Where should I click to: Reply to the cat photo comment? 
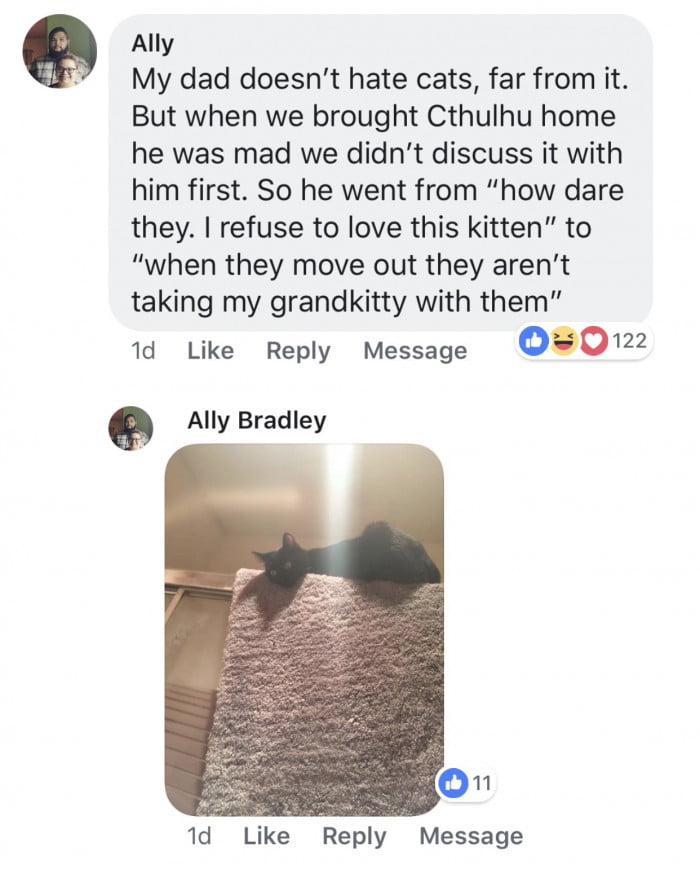pos(355,836)
